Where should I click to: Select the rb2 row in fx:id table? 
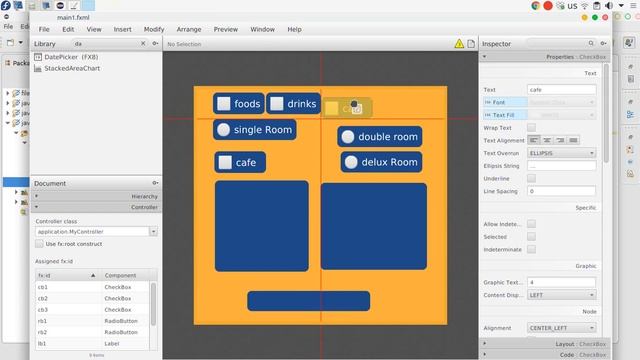tap(92, 332)
